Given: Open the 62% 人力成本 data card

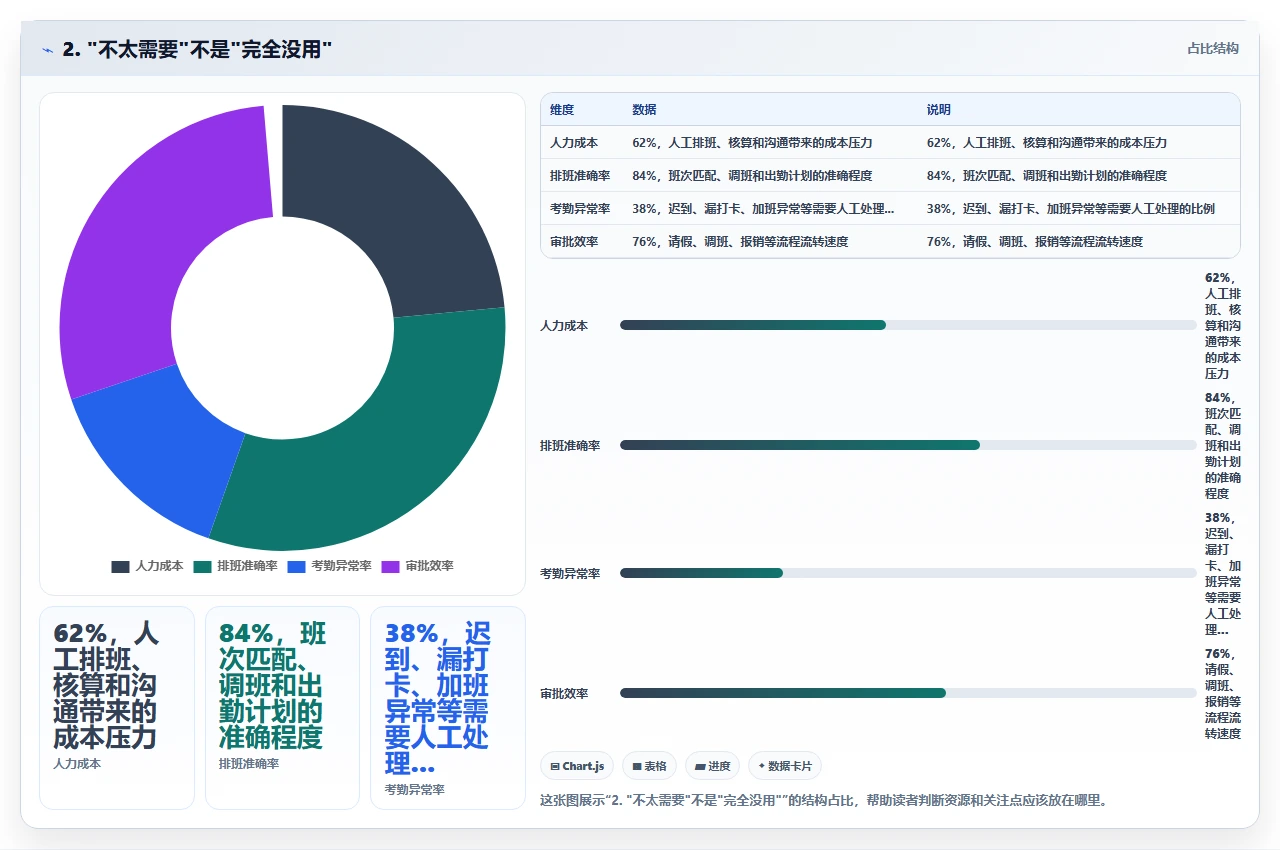Looking at the screenshot, I should [117, 708].
